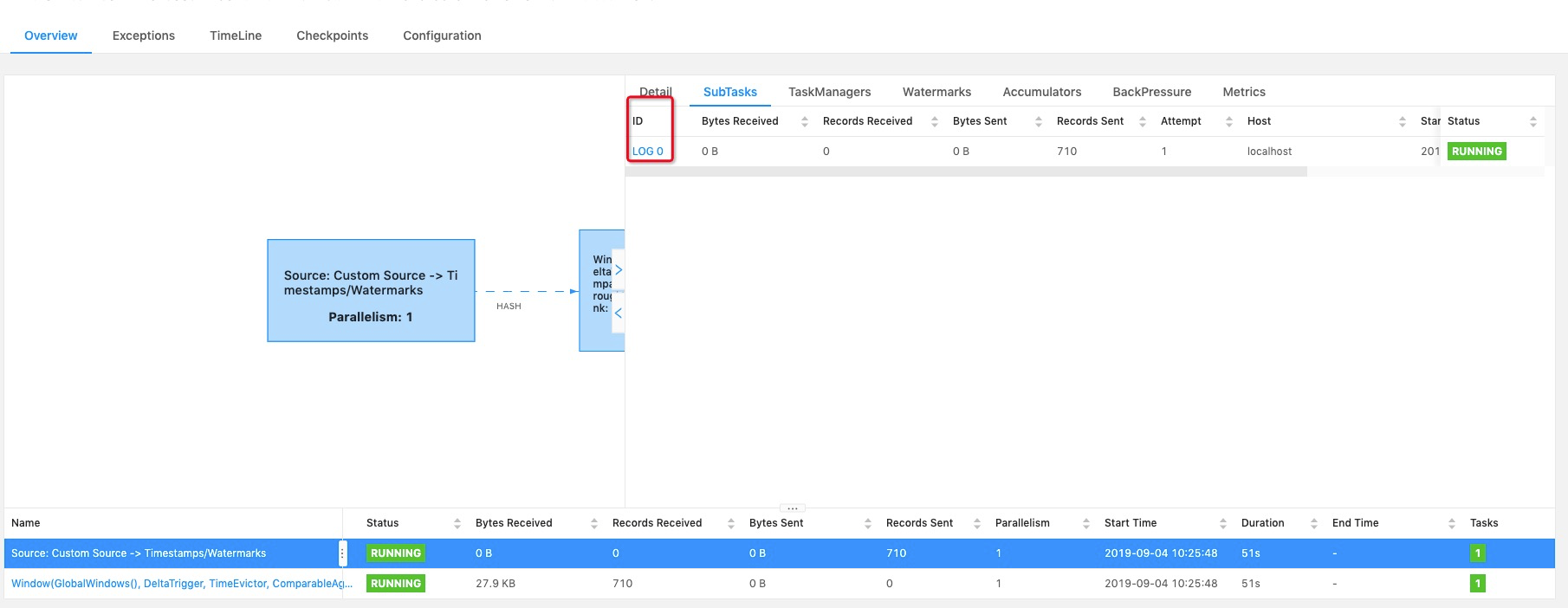Viewport: 1568px width, 608px height.
Task: Click the Name column header
Action: pyautogui.click(x=26, y=523)
